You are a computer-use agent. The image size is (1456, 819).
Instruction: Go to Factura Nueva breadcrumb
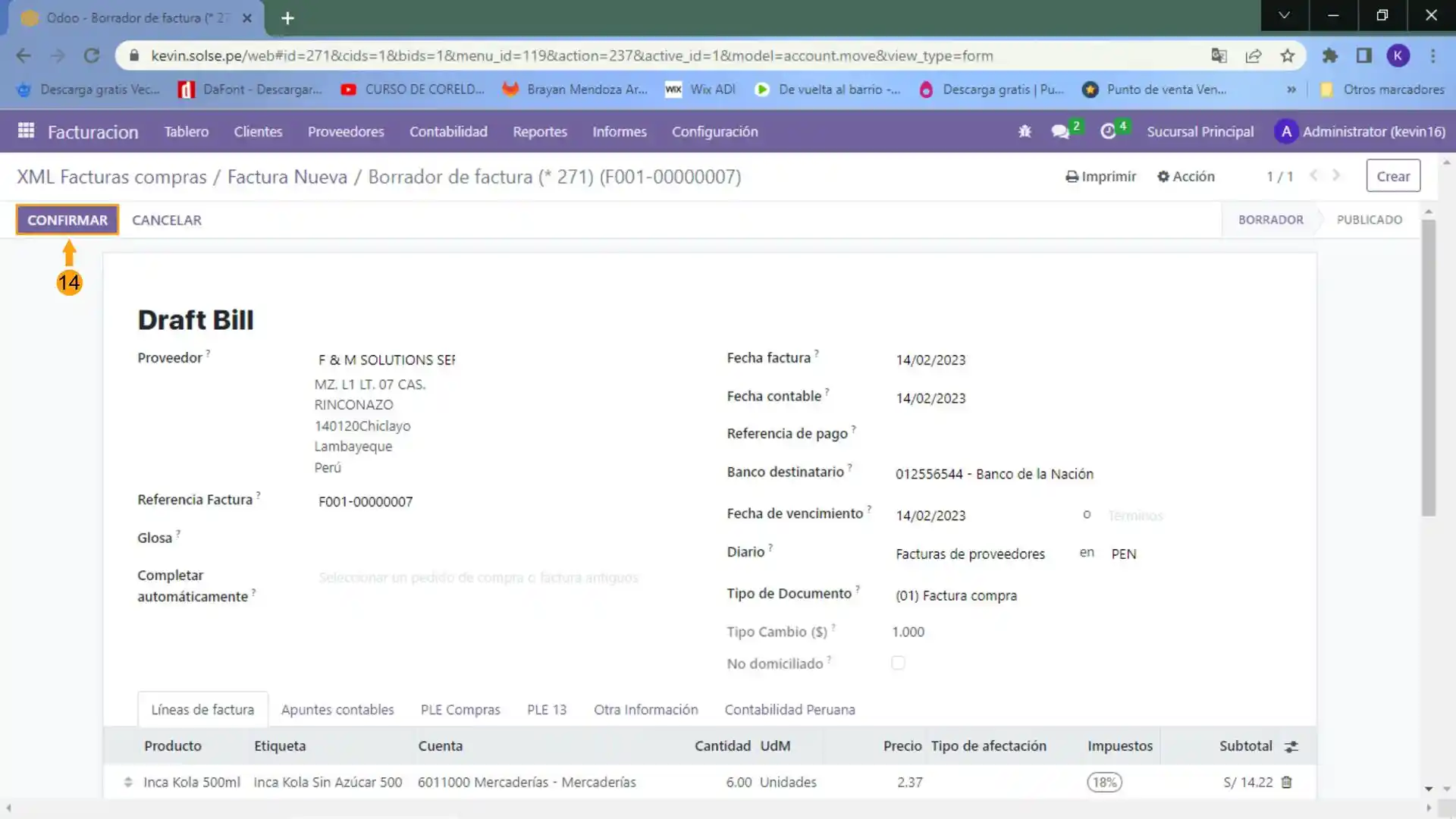287,177
